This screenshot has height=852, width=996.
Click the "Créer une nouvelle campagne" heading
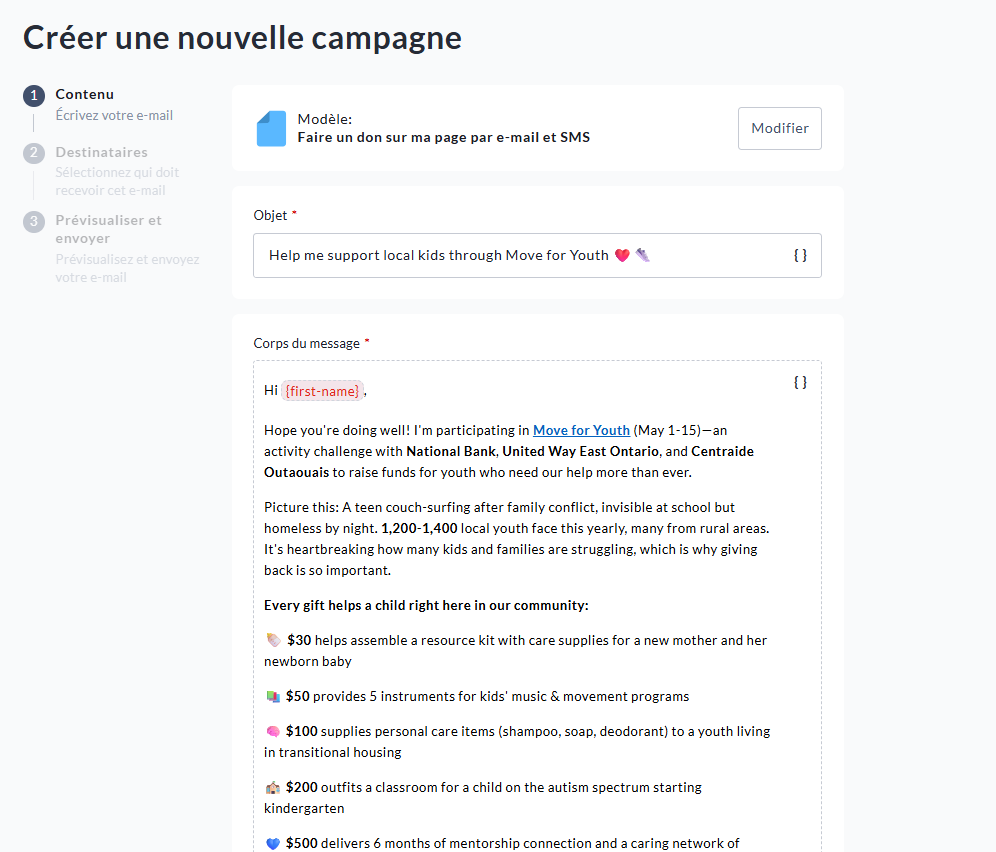pyautogui.click(x=242, y=38)
